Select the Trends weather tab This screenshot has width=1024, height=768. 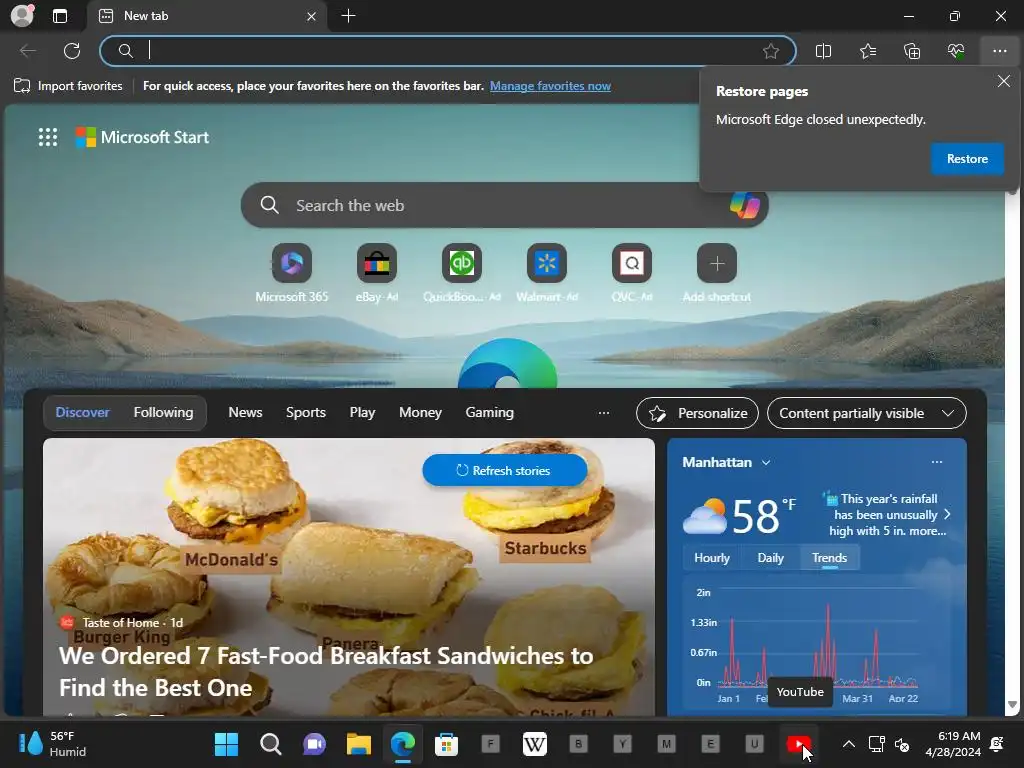(829, 558)
